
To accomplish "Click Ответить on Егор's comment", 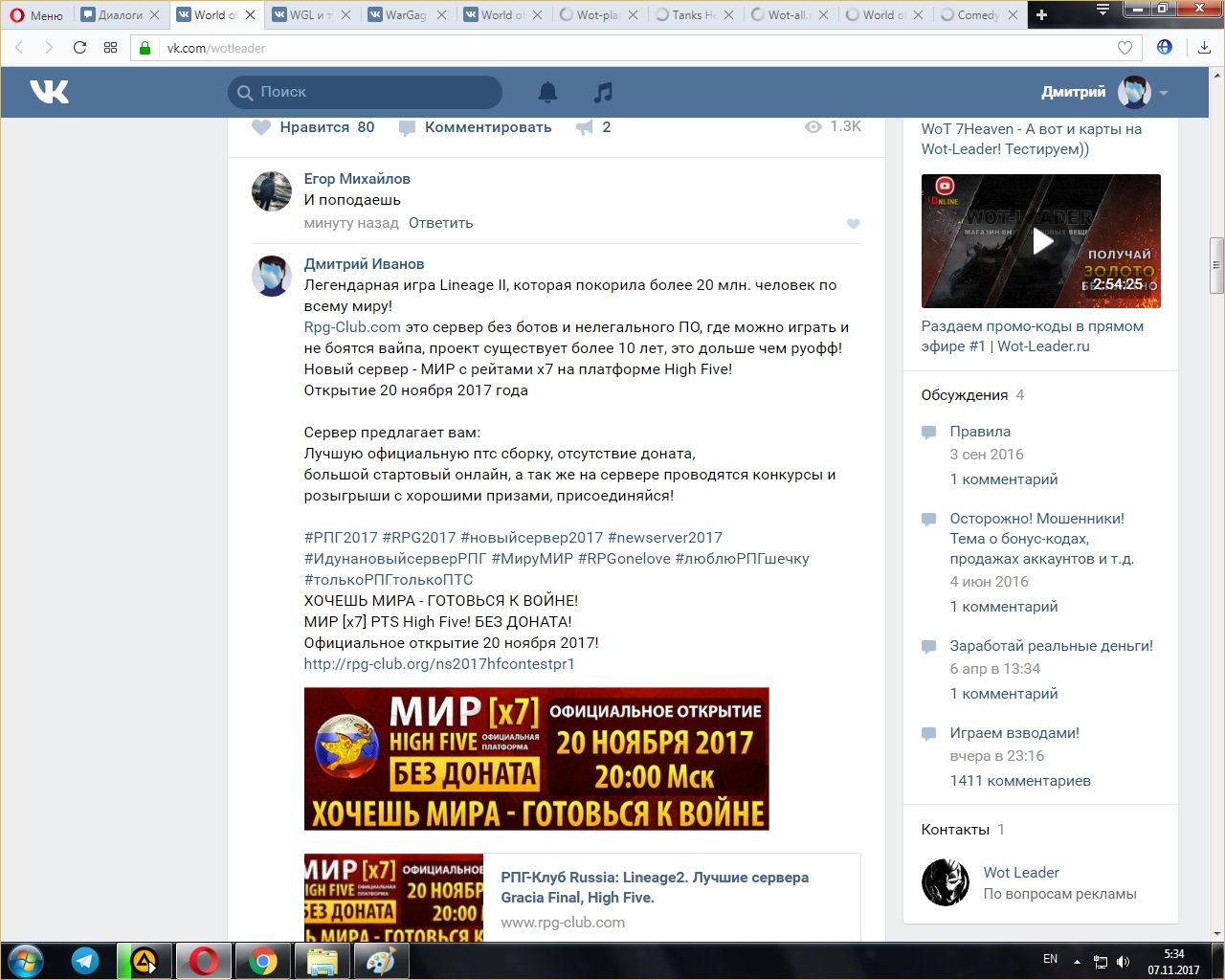I will (x=440, y=223).
